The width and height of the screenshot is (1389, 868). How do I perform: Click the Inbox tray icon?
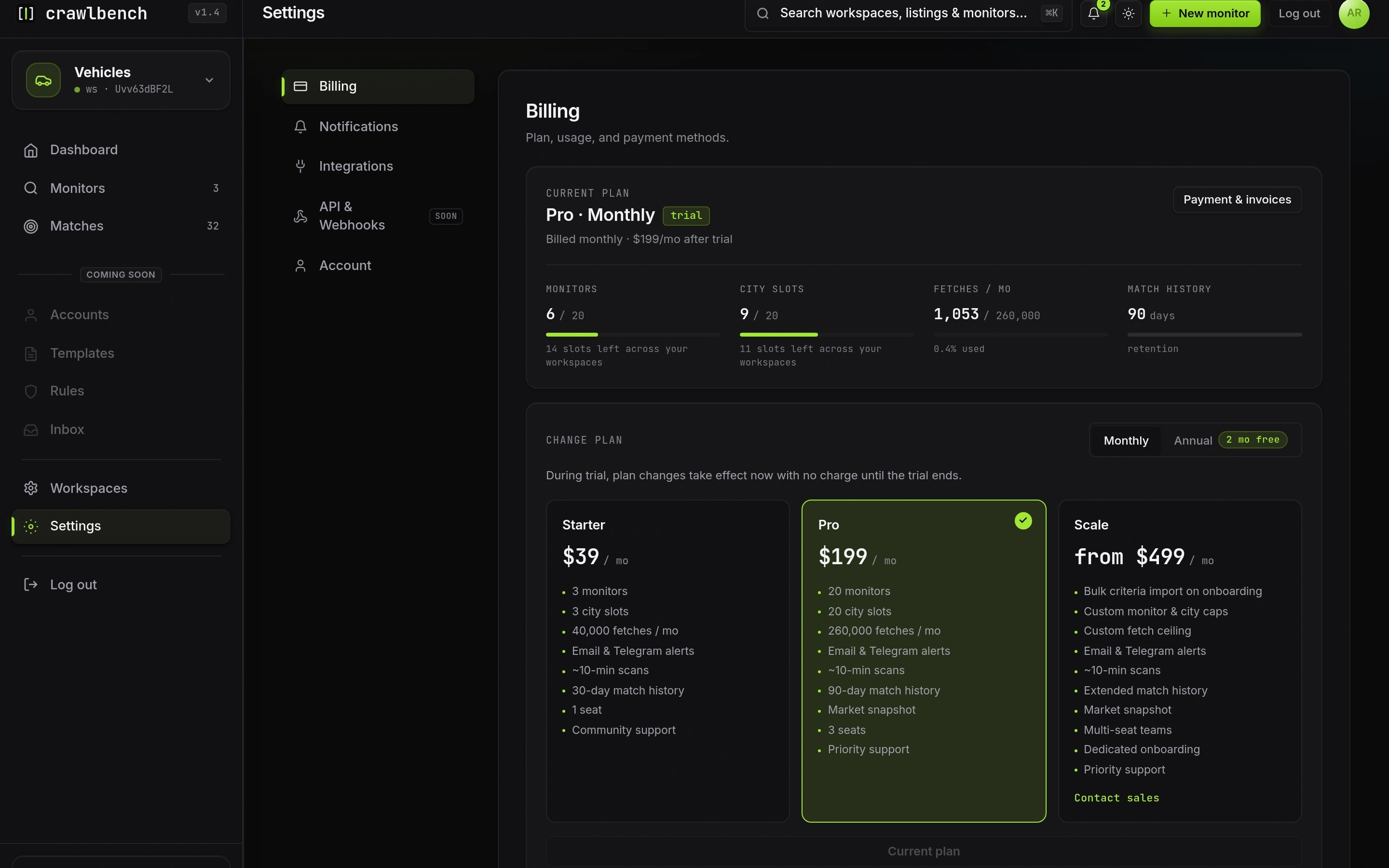(x=31, y=430)
